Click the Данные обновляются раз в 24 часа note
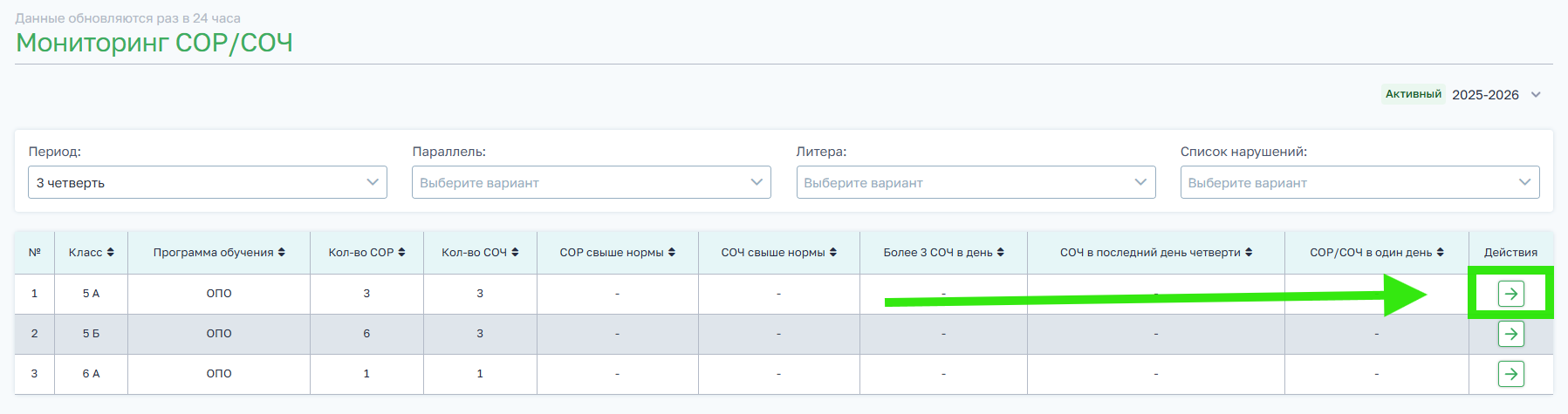1568x414 pixels. pos(128,18)
